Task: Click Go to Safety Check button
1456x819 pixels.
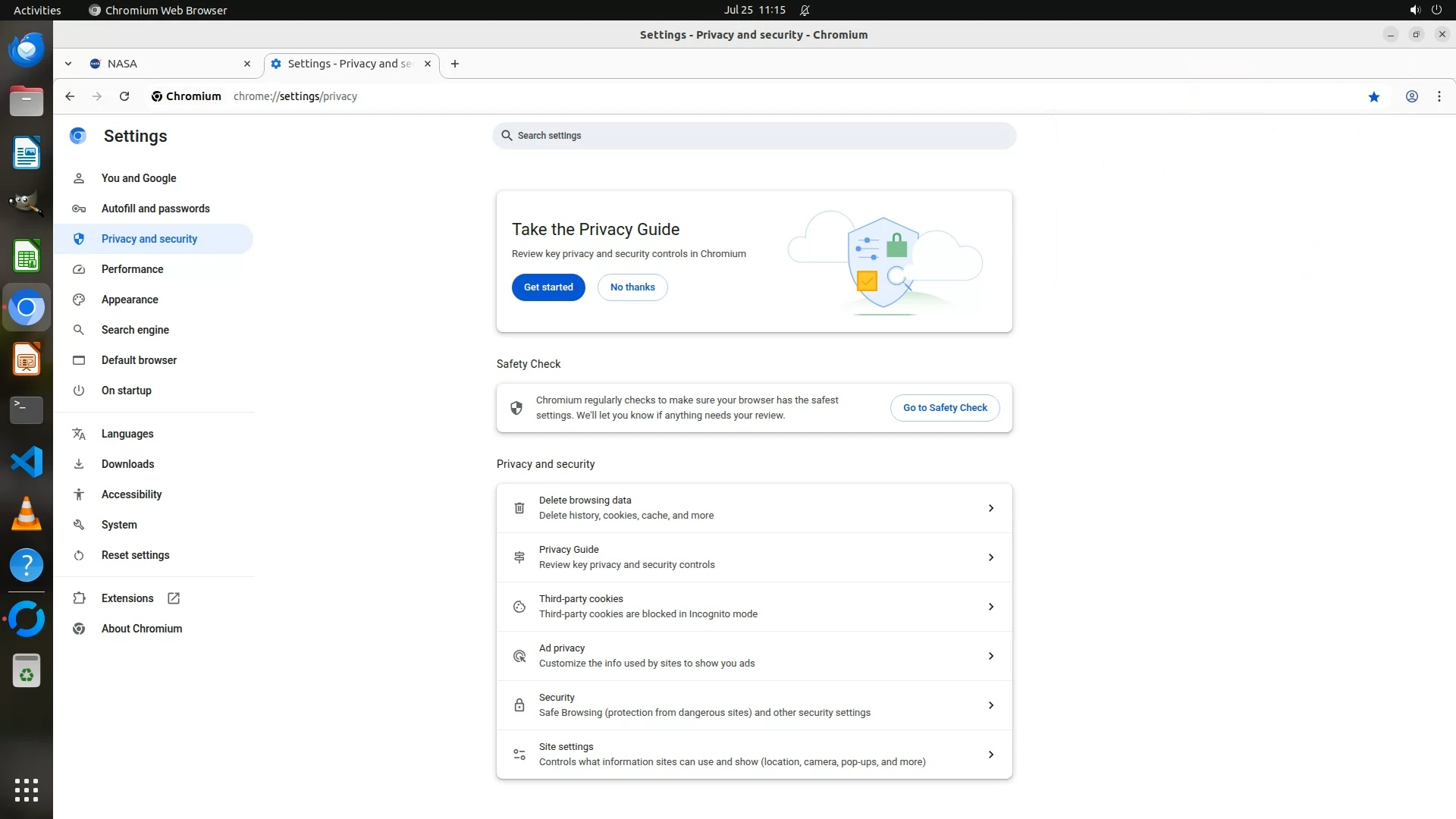Action: click(x=944, y=408)
